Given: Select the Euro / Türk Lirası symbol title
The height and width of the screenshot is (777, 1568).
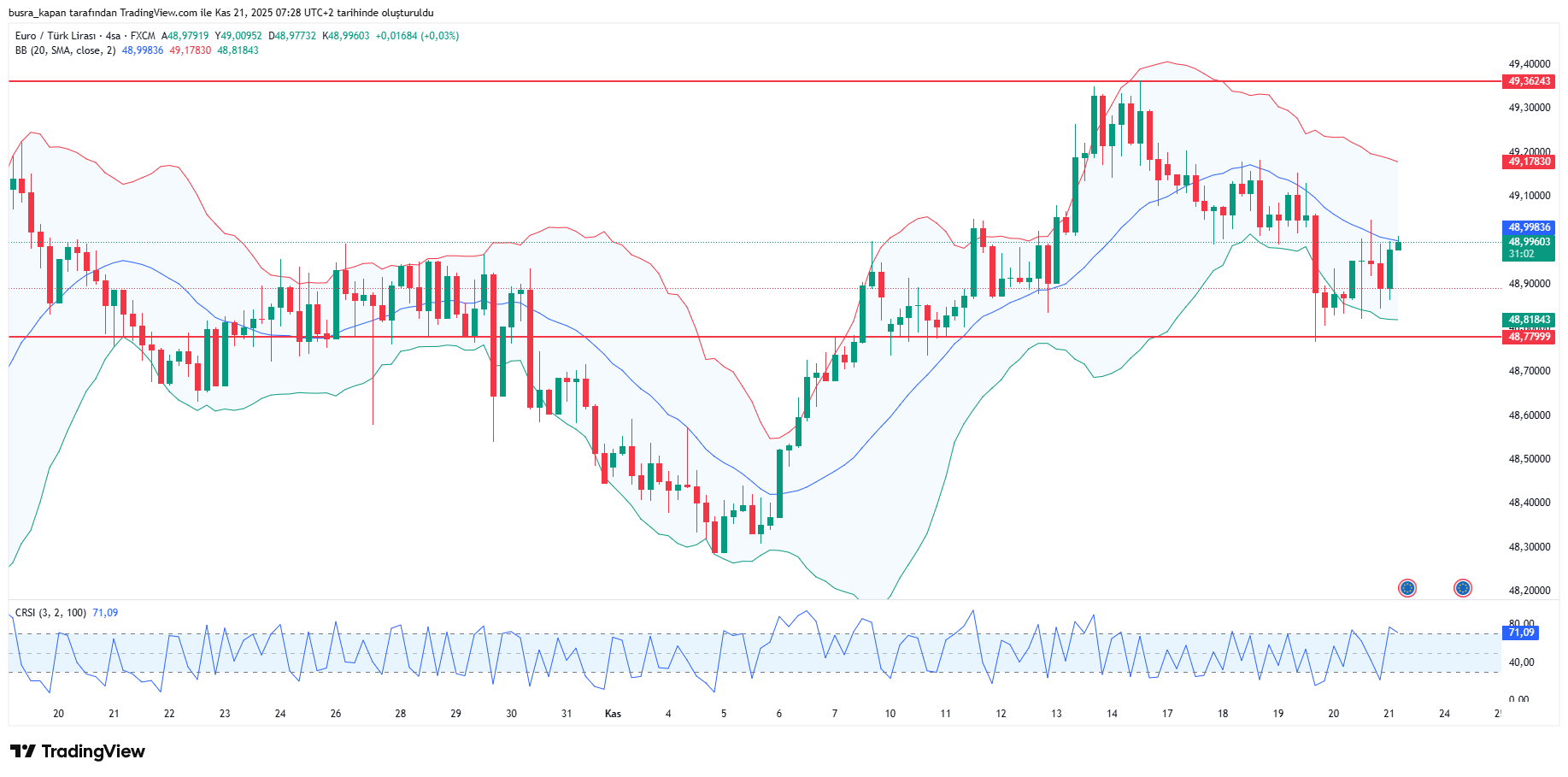Looking at the screenshot, I should [56, 36].
